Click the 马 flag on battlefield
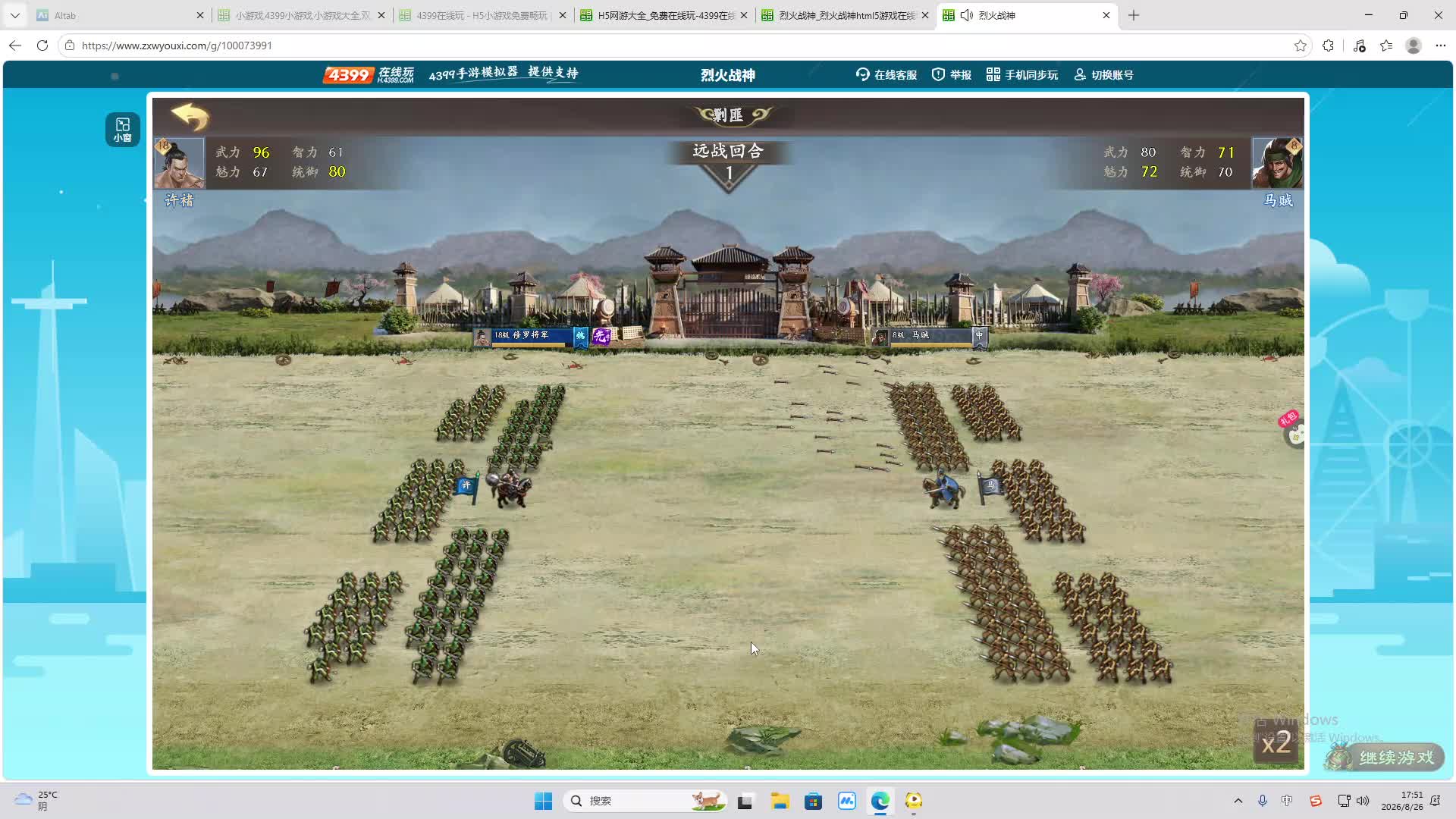Viewport: 1456px width, 819px height. tap(989, 486)
